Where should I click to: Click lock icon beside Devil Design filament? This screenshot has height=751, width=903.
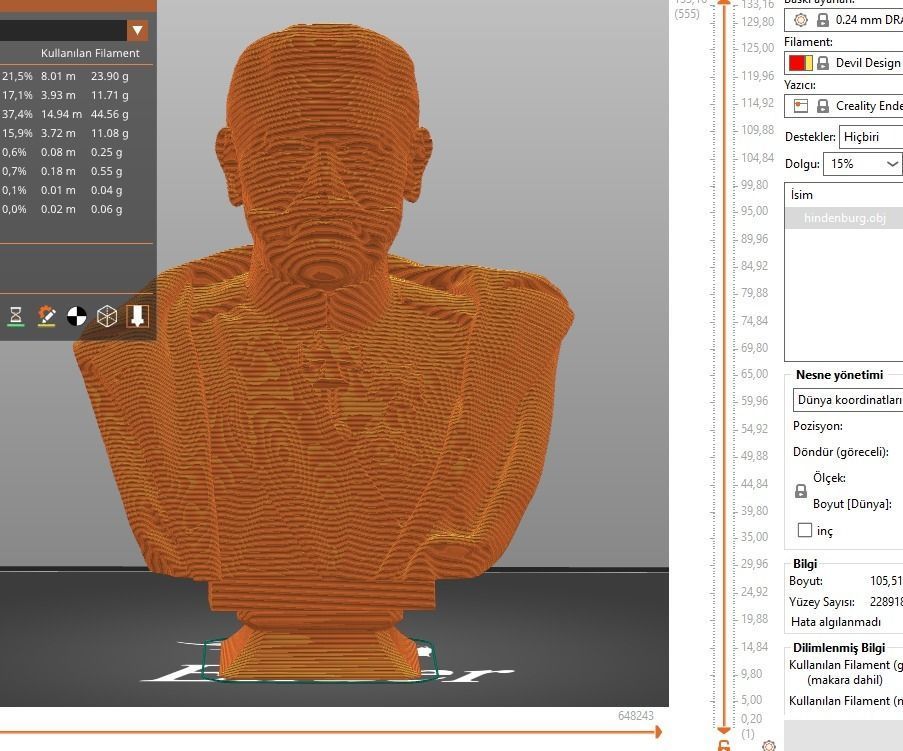point(823,63)
